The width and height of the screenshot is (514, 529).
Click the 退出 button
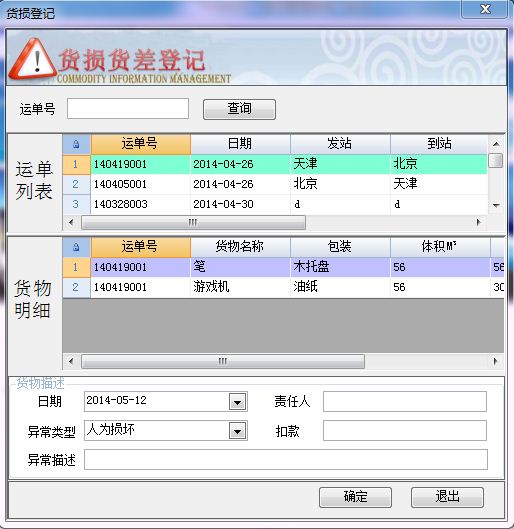447,497
